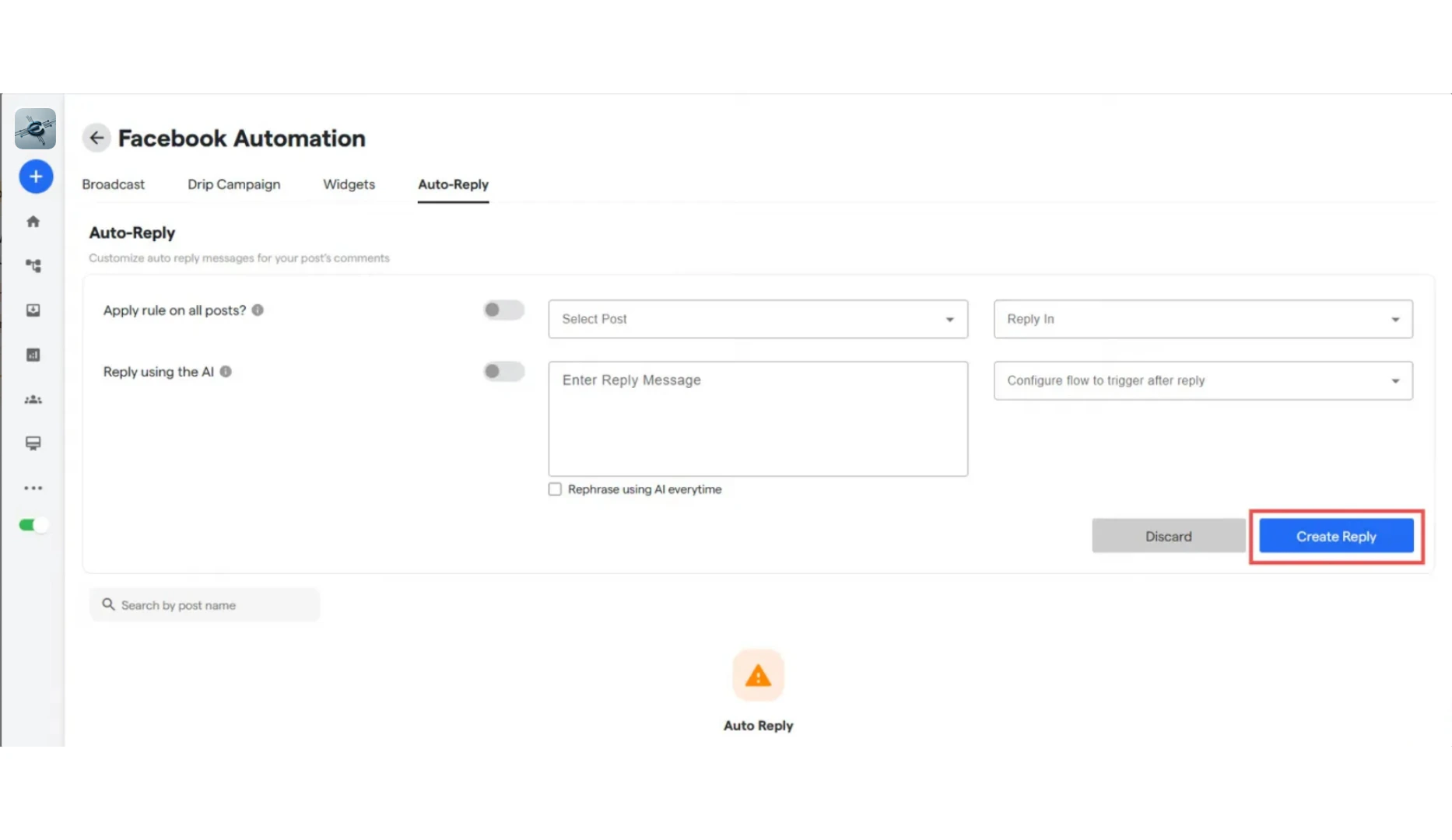Open the three-dots more menu in sidebar
Image resolution: width=1452 pixels, height=840 pixels.
pyautogui.click(x=33, y=488)
